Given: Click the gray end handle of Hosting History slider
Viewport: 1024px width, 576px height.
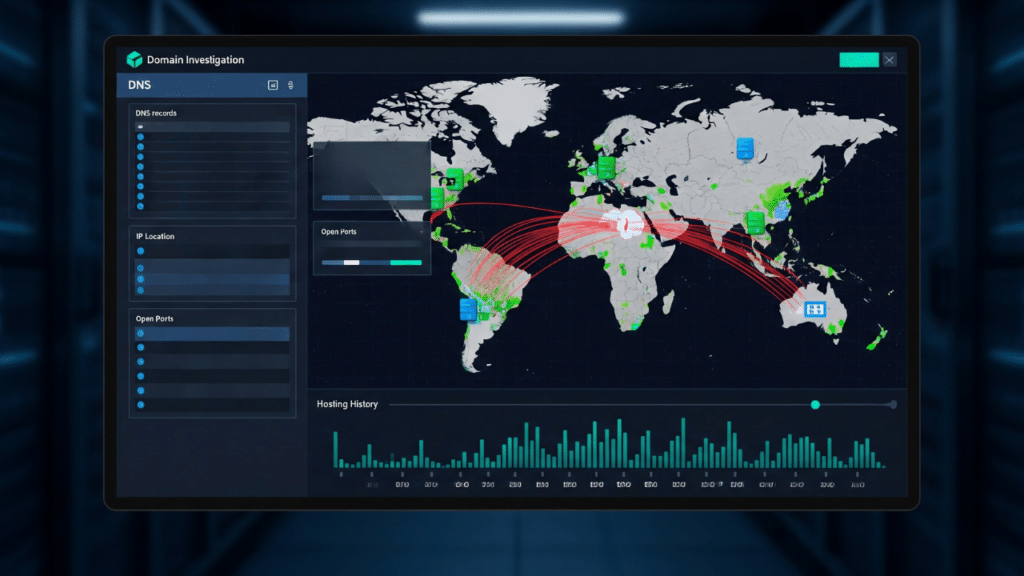Looking at the screenshot, I should coord(893,404).
